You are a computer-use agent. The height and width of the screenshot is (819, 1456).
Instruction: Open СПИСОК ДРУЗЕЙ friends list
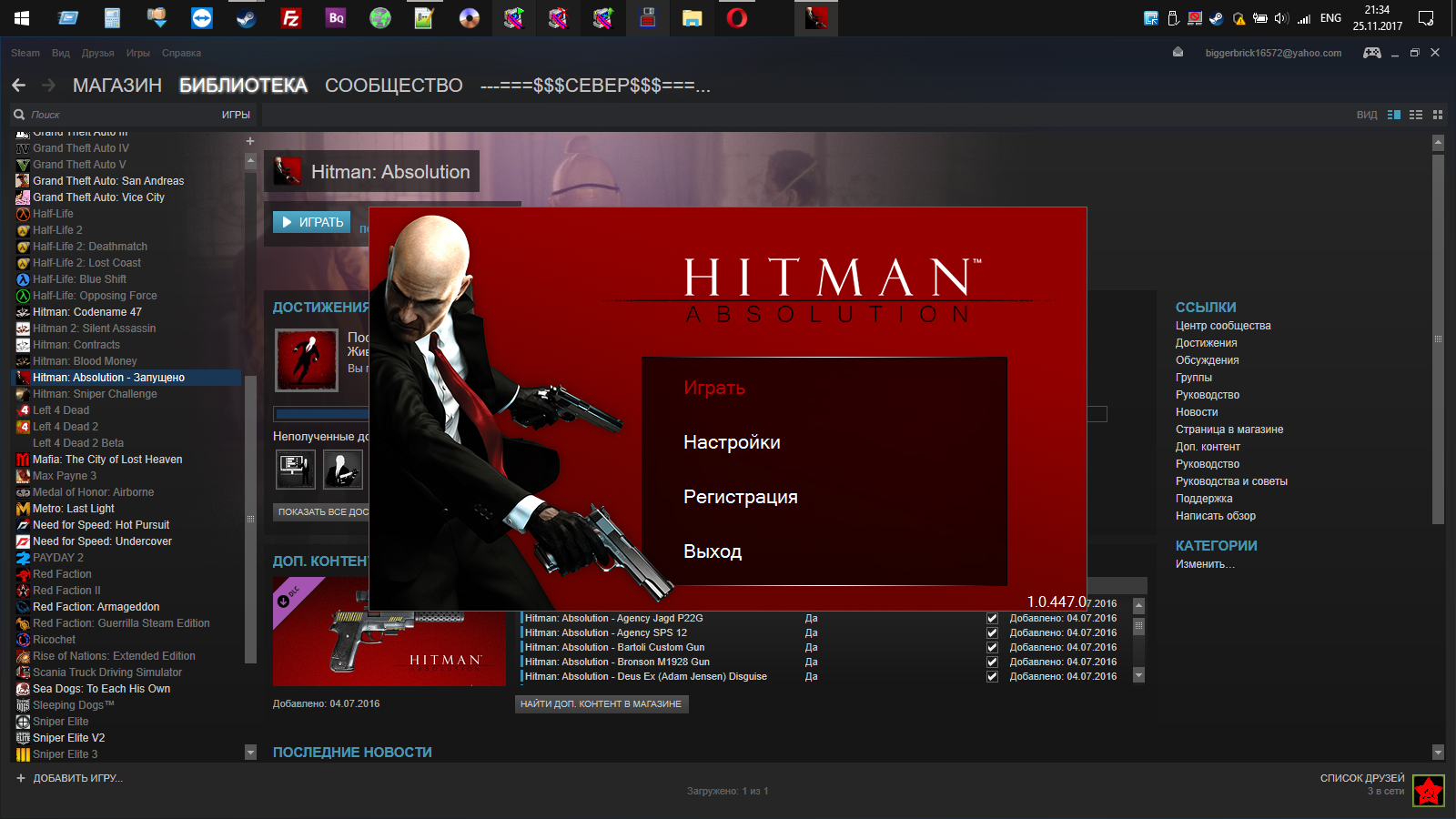(1362, 778)
